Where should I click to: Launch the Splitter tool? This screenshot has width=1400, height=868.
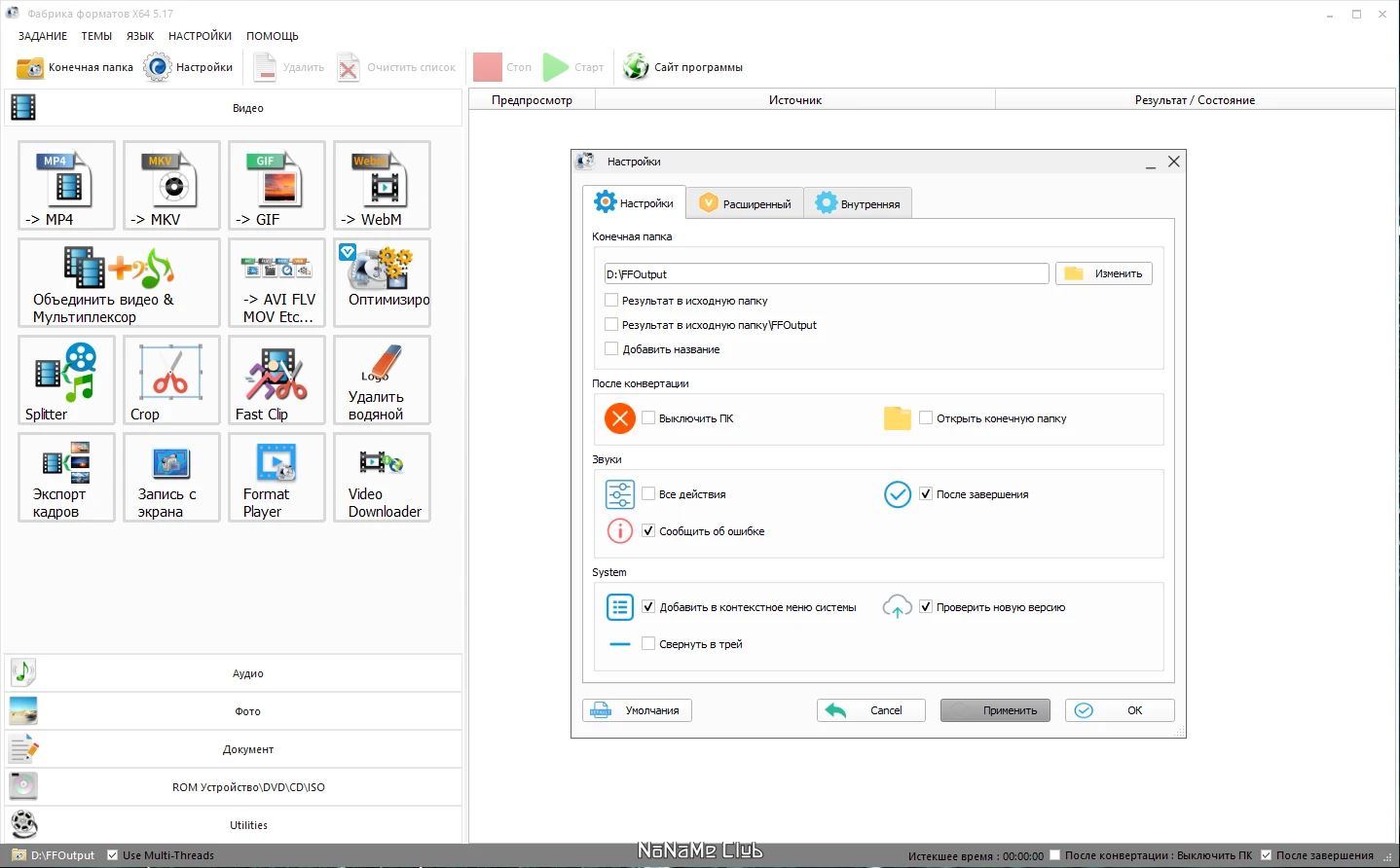[66, 380]
